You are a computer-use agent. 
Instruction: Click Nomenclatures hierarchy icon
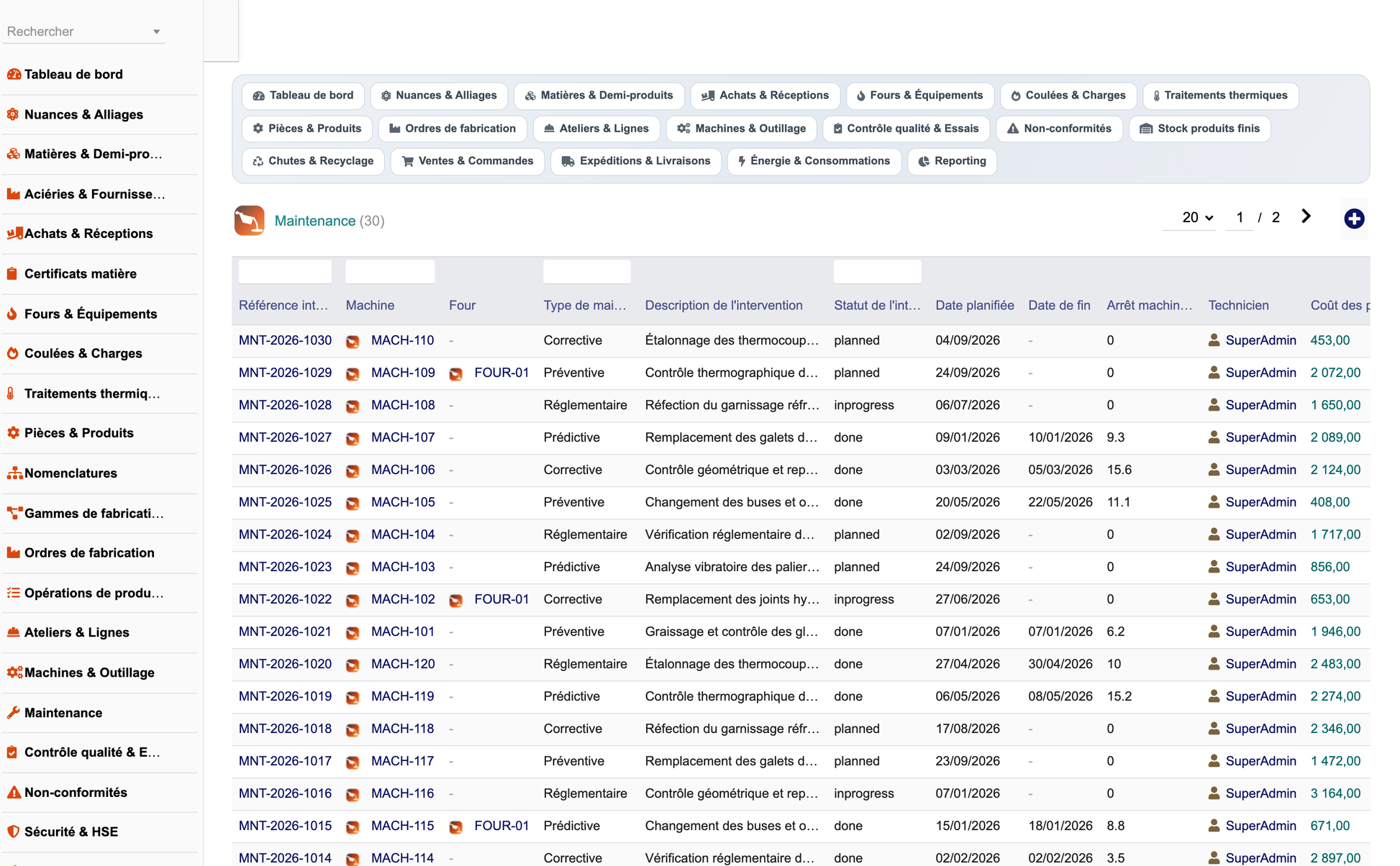[14, 473]
